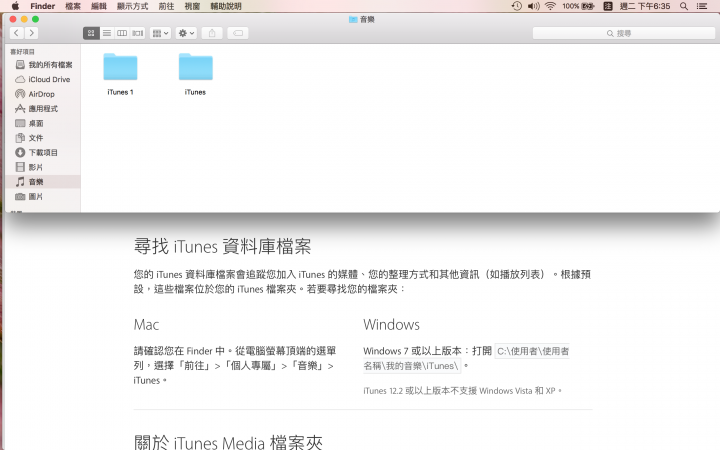This screenshot has width=720, height=450.
Task: Click the input method icon
Action: click(608, 6)
